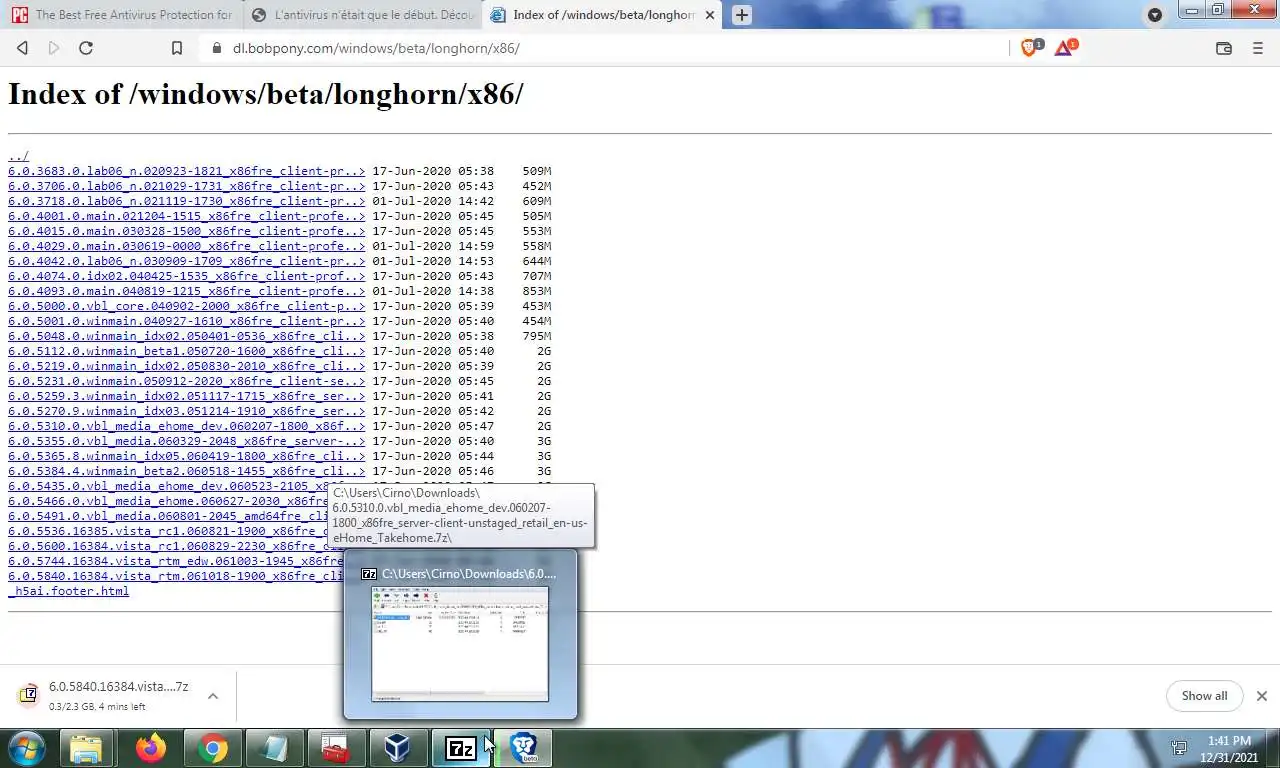Download build 6.0.5840.16384 vista_rtm file
Viewport: 1280px width, 768px height.
(x=176, y=576)
